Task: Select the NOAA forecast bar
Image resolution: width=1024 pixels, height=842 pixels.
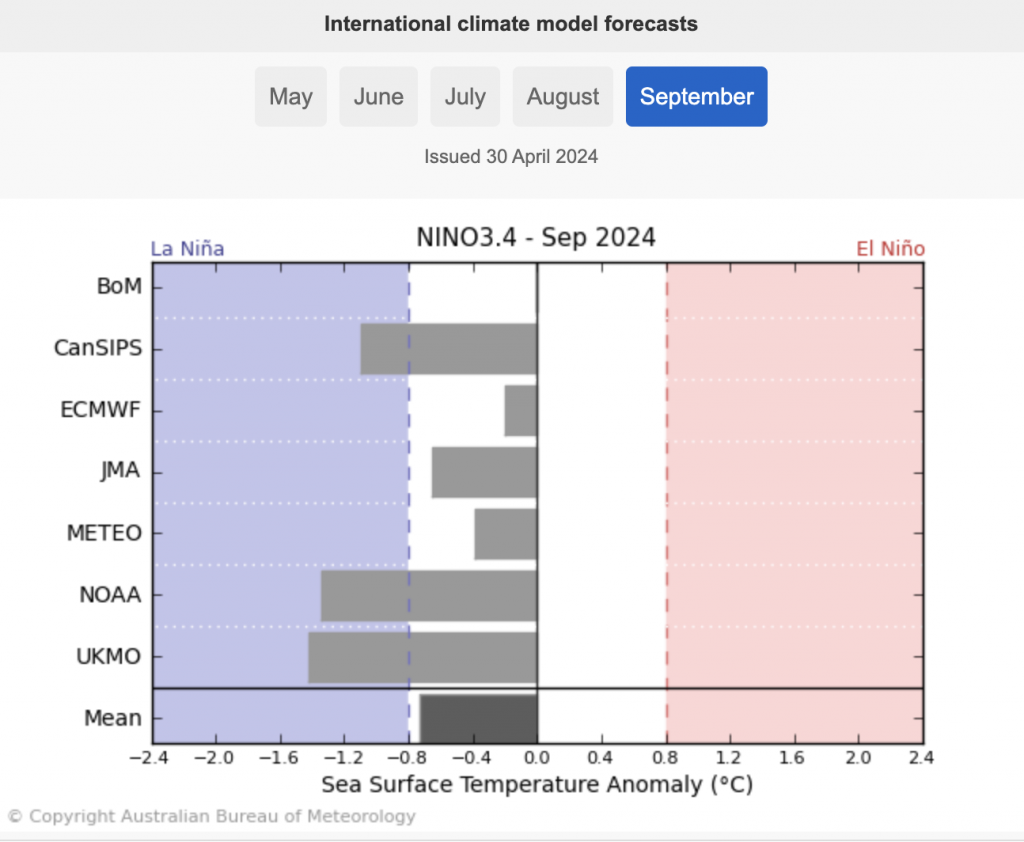Action: tap(428, 595)
